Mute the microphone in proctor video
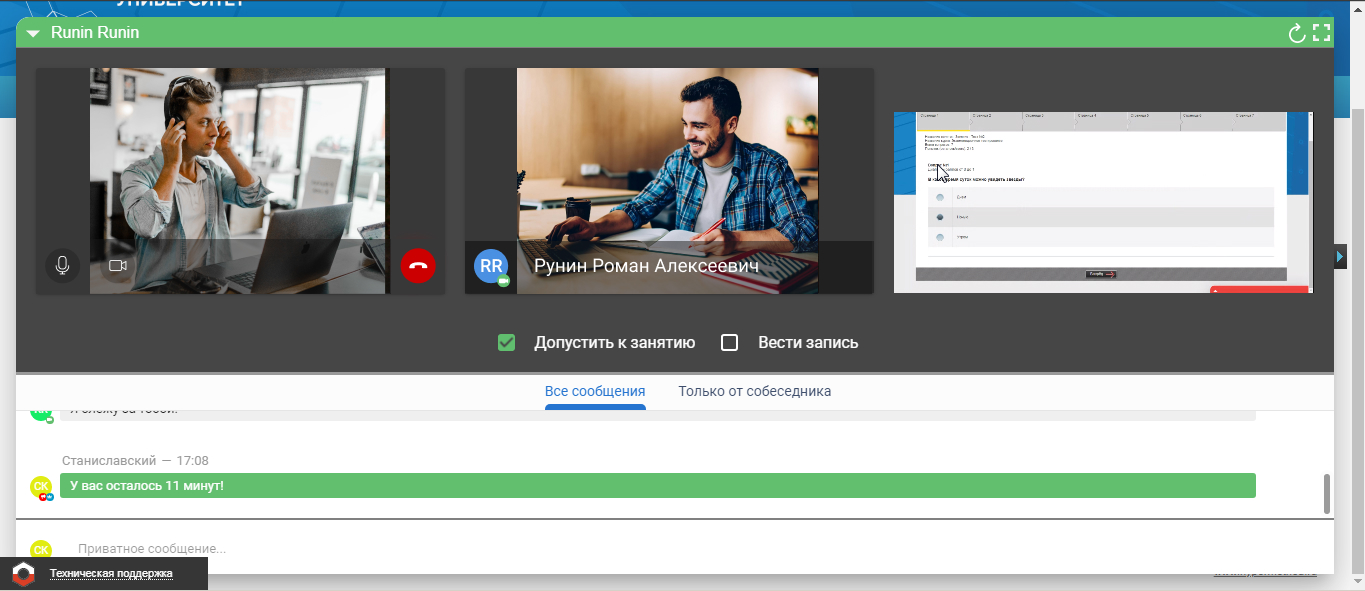The height and width of the screenshot is (591, 1365). (62, 266)
